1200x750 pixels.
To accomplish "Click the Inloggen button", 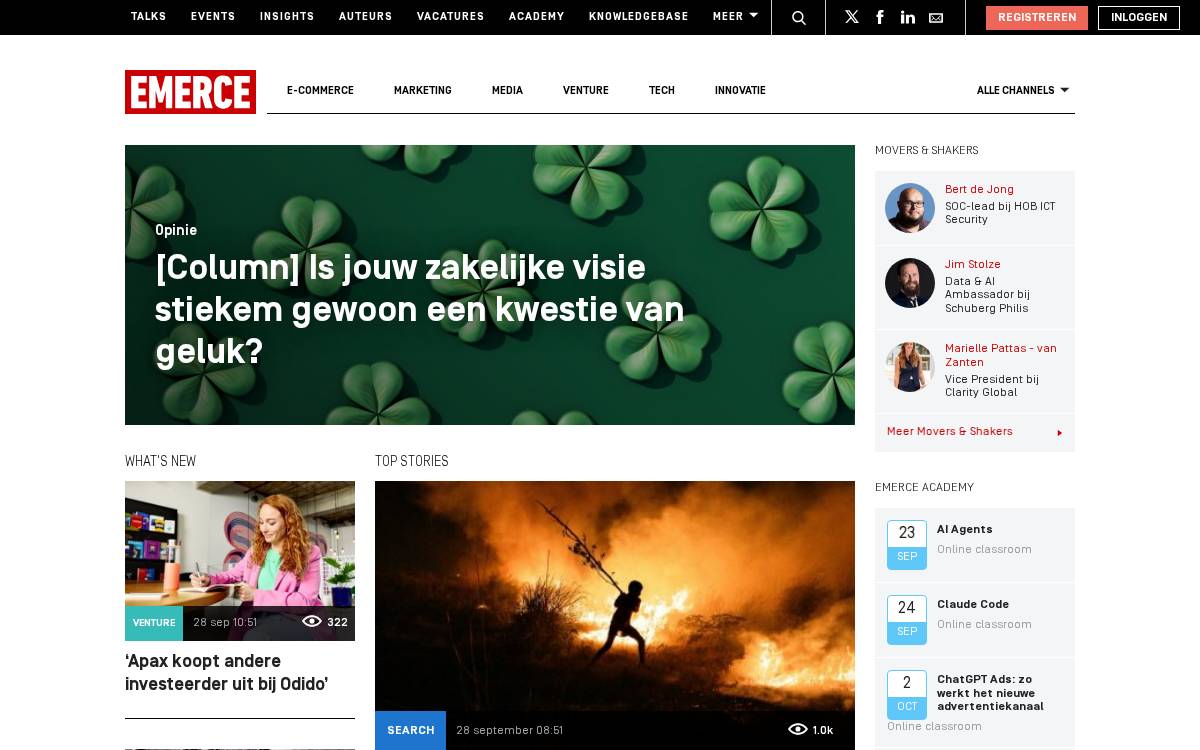I will (1139, 18).
